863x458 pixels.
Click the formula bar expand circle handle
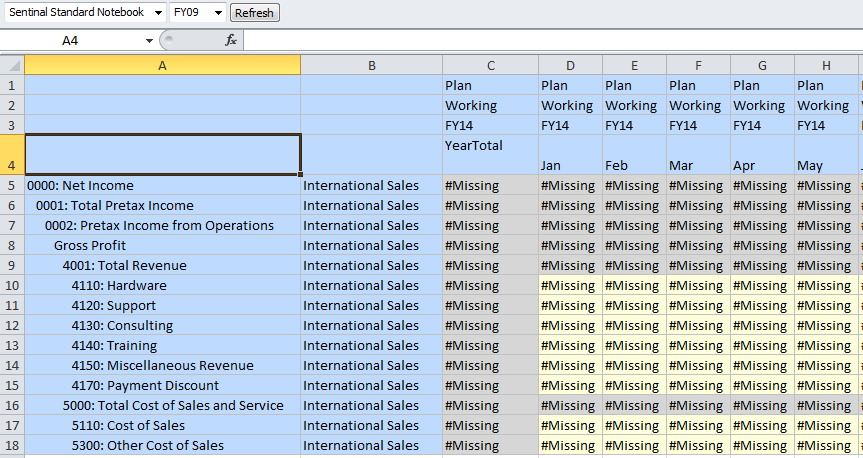pyautogui.click(x=169, y=40)
